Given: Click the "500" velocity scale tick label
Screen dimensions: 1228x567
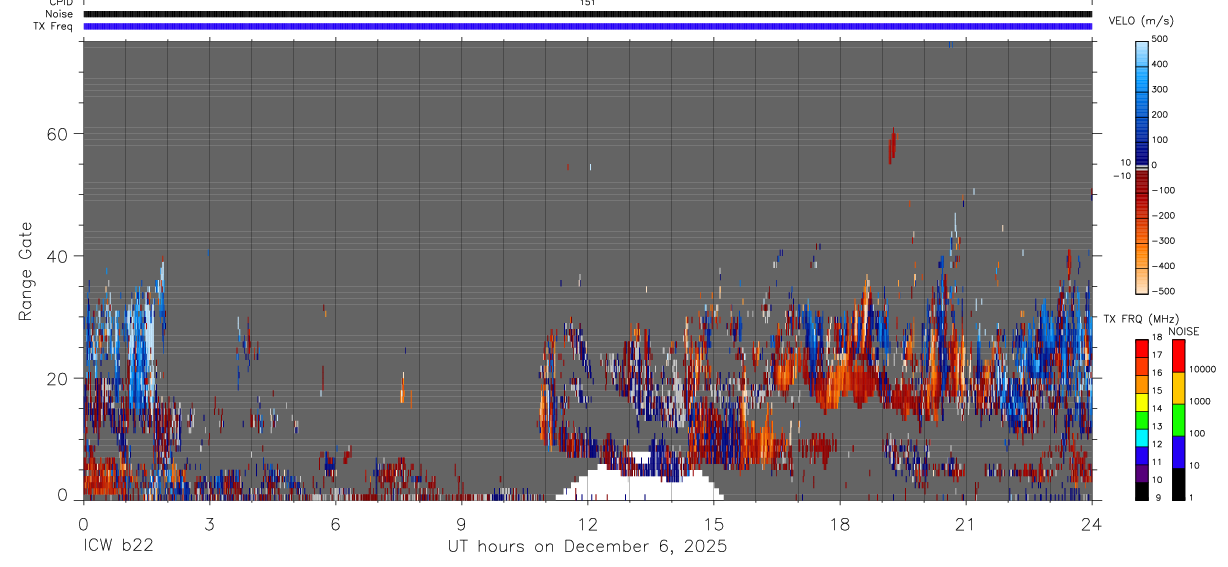Looking at the screenshot, I should click(1160, 39).
